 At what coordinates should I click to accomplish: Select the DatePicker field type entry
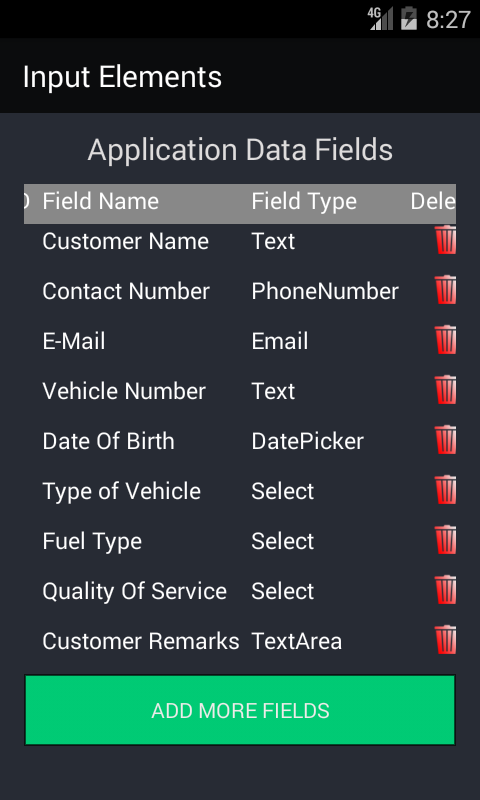coord(308,441)
